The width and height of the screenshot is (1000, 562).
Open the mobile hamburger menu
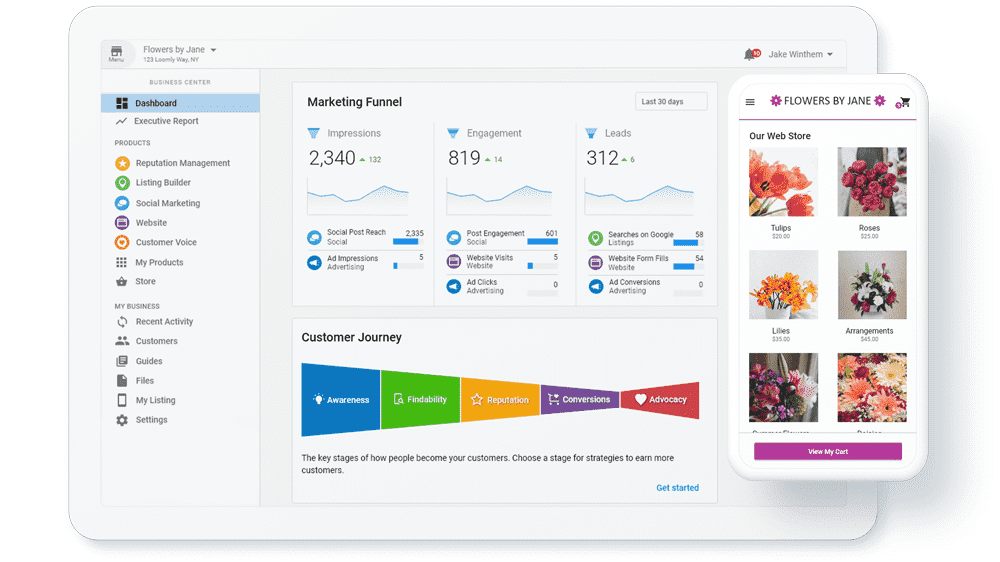point(751,101)
